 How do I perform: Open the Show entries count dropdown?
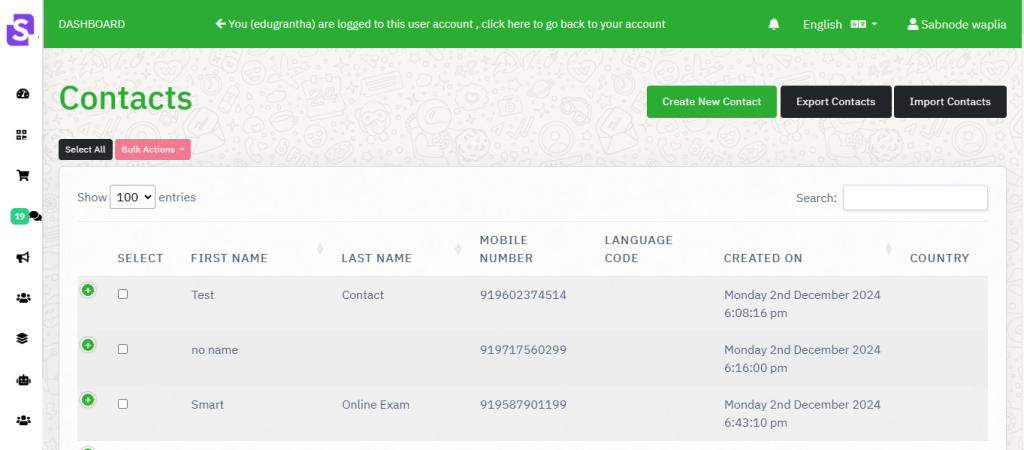click(133, 197)
